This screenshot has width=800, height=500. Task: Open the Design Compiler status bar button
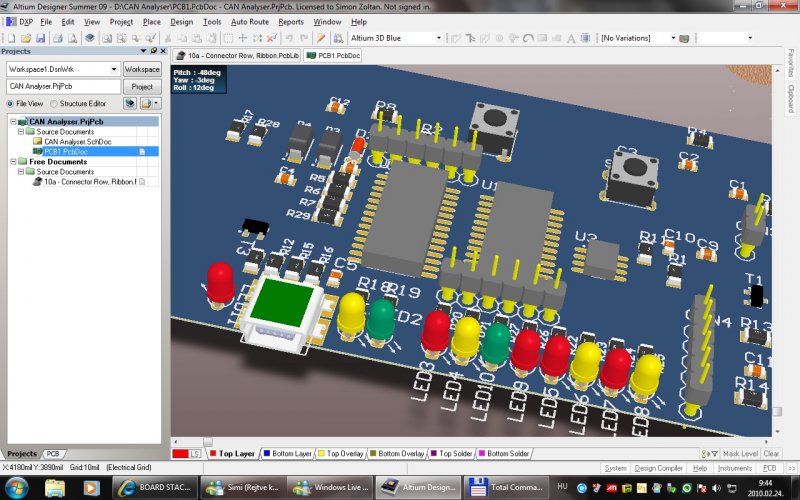point(658,468)
